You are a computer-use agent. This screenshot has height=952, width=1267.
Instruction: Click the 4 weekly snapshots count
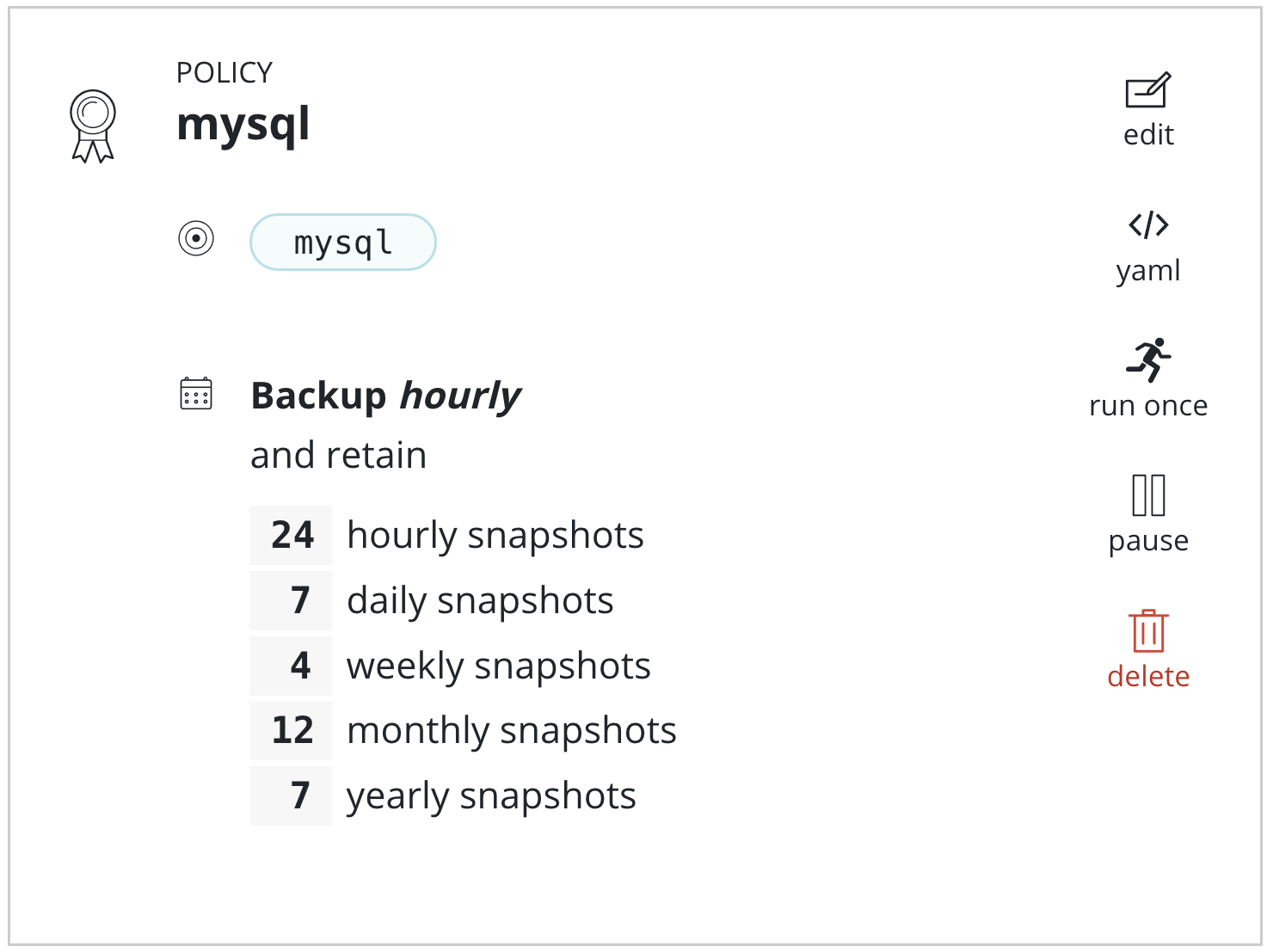coord(299,666)
